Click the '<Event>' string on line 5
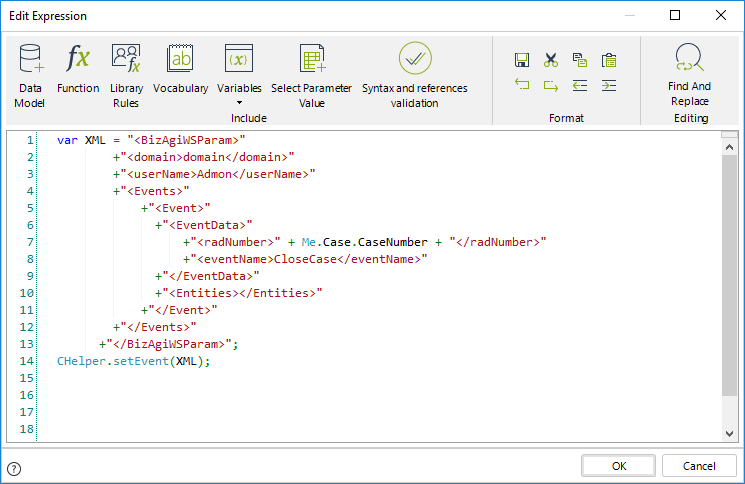The width and height of the screenshot is (745, 484). pos(179,208)
